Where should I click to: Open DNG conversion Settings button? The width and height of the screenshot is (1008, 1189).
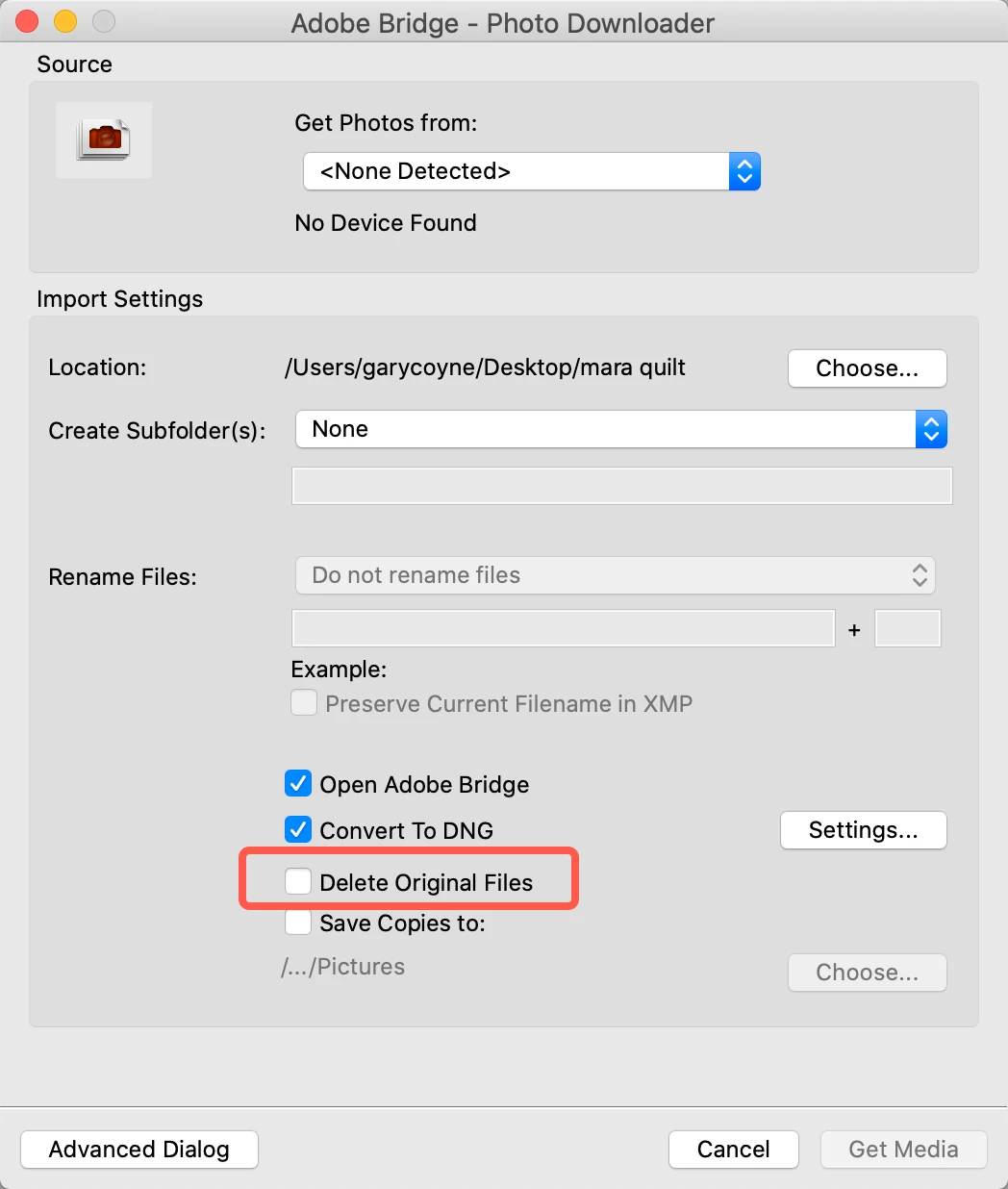[x=864, y=830]
